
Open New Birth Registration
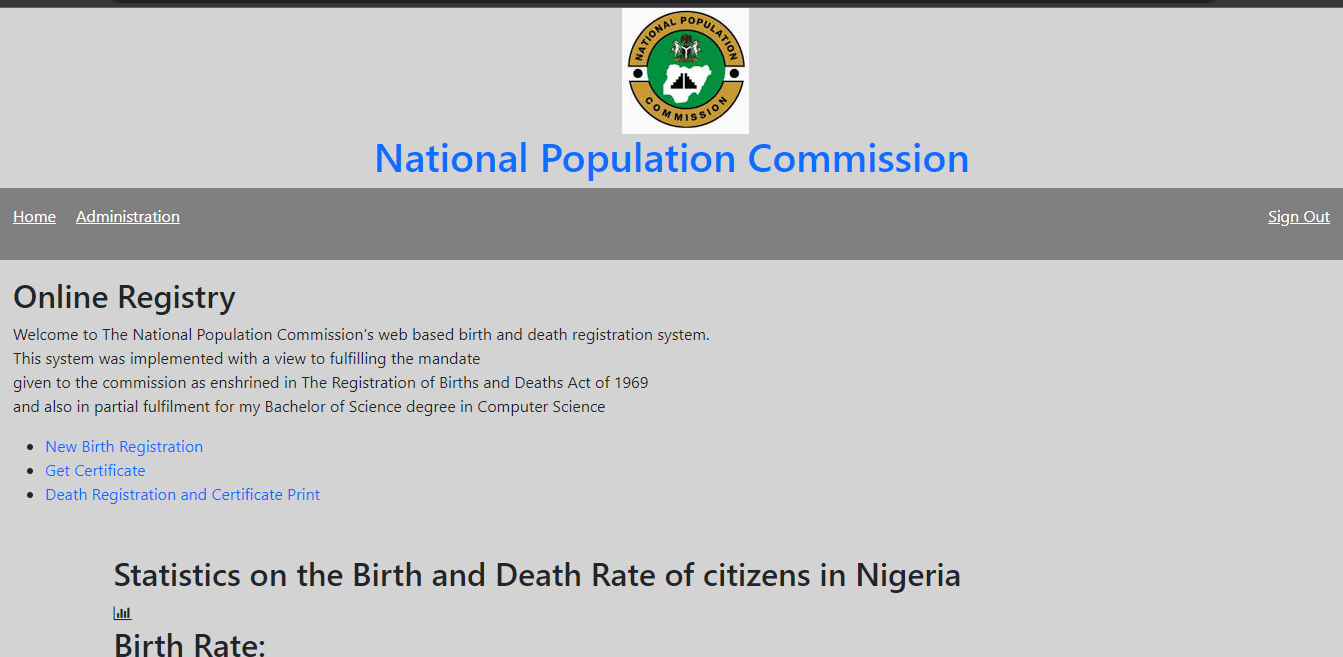pyautogui.click(x=124, y=447)
